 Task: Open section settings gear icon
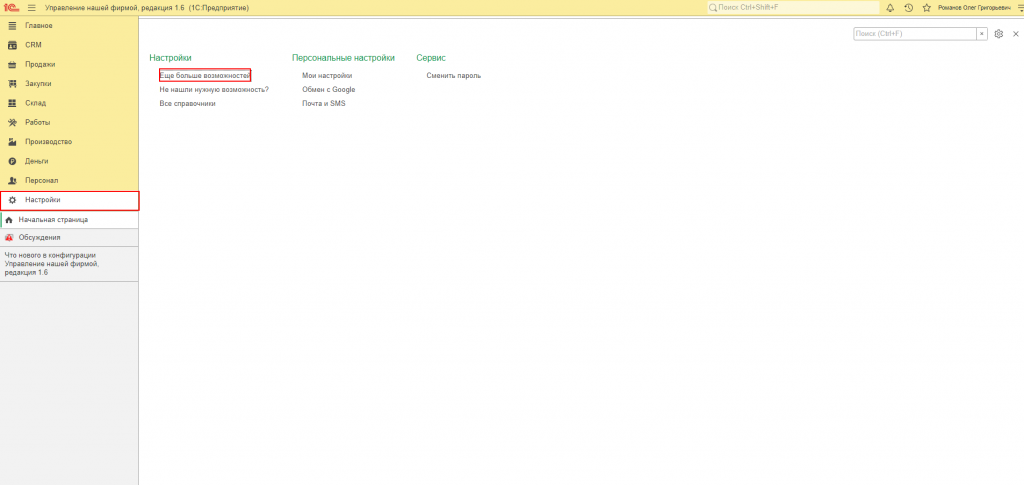tap(999, 34)
